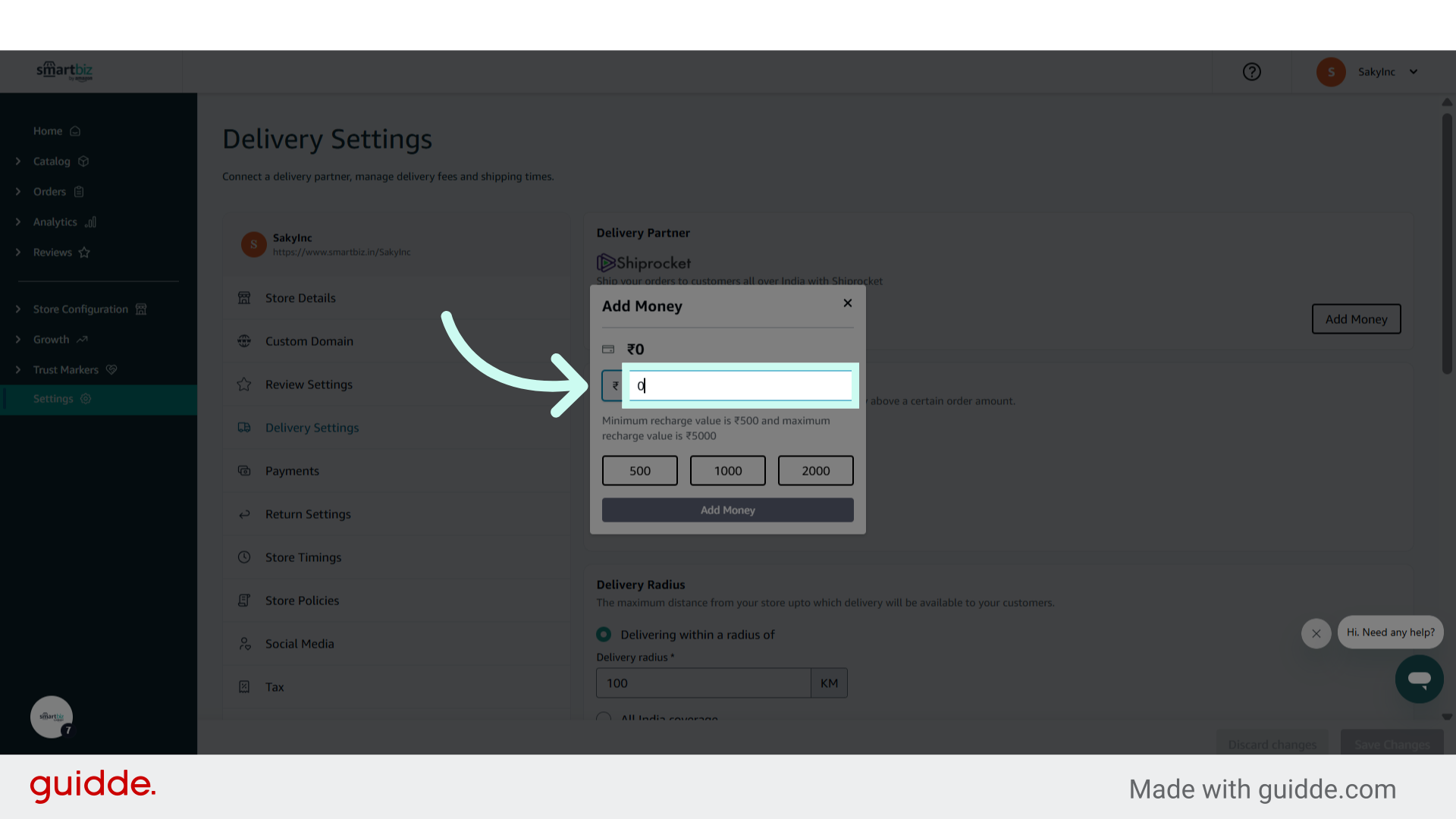The height and width of the screenshot is (819, 1456).
Task: Choose the 500 quick amount button
Action: click(x=639, y=471)
